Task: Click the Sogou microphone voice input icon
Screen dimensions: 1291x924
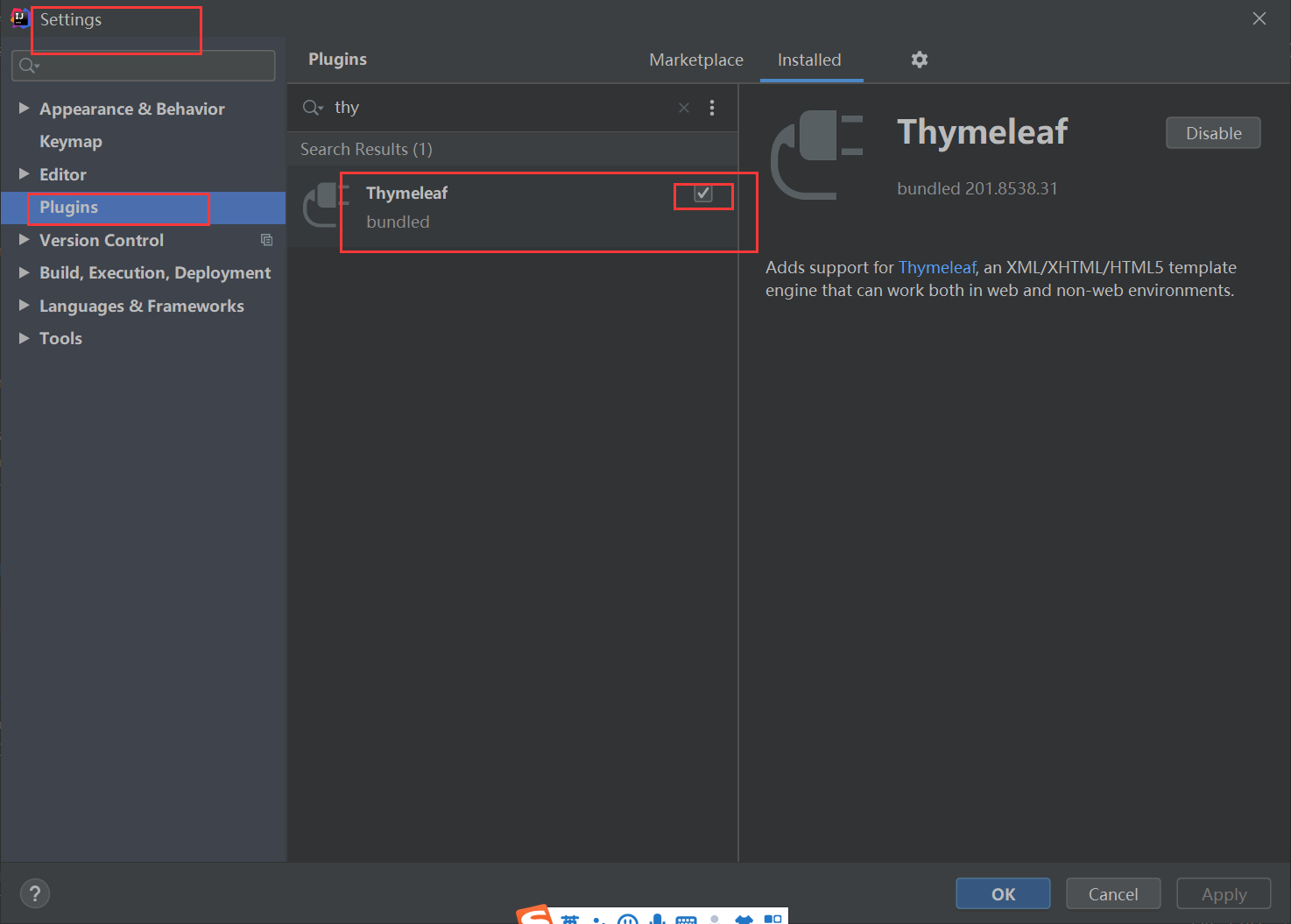Action: click(x=657, y=919)
